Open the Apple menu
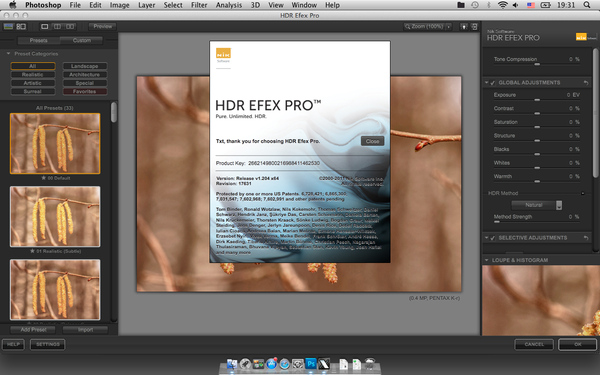600x375 pixels. pyautogui.click(x=13, y=5)
